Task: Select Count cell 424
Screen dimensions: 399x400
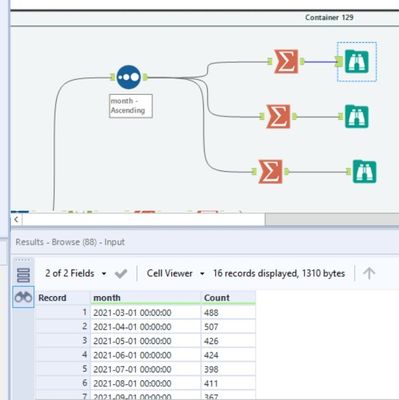Action: (x=228, y=355)
